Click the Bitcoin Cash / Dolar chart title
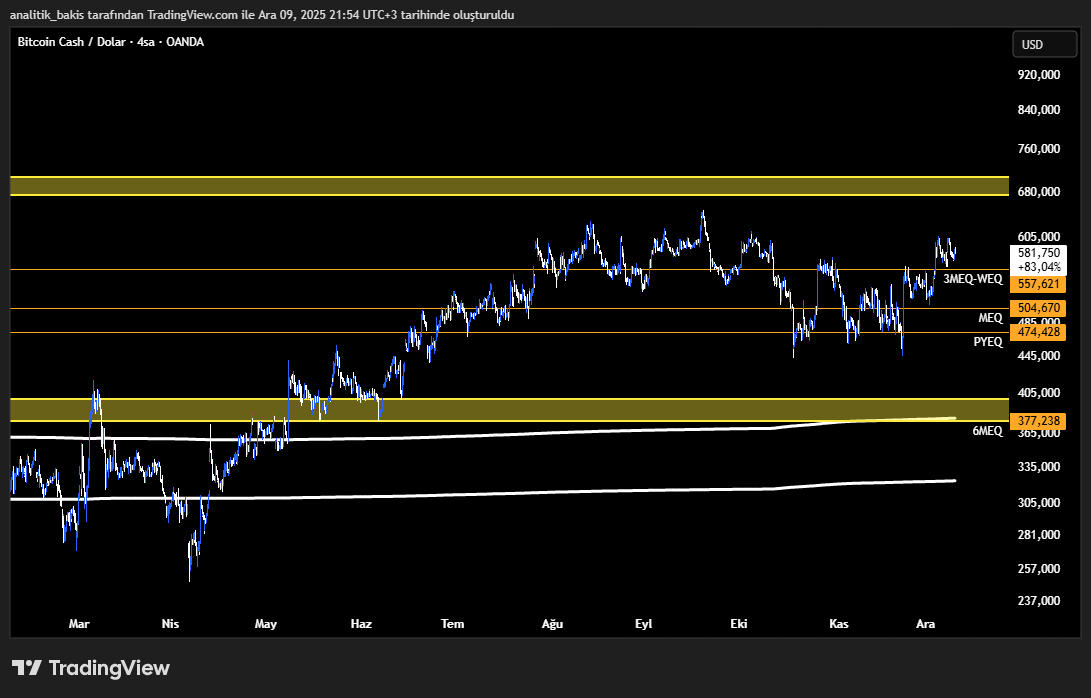 click(111, 42)
